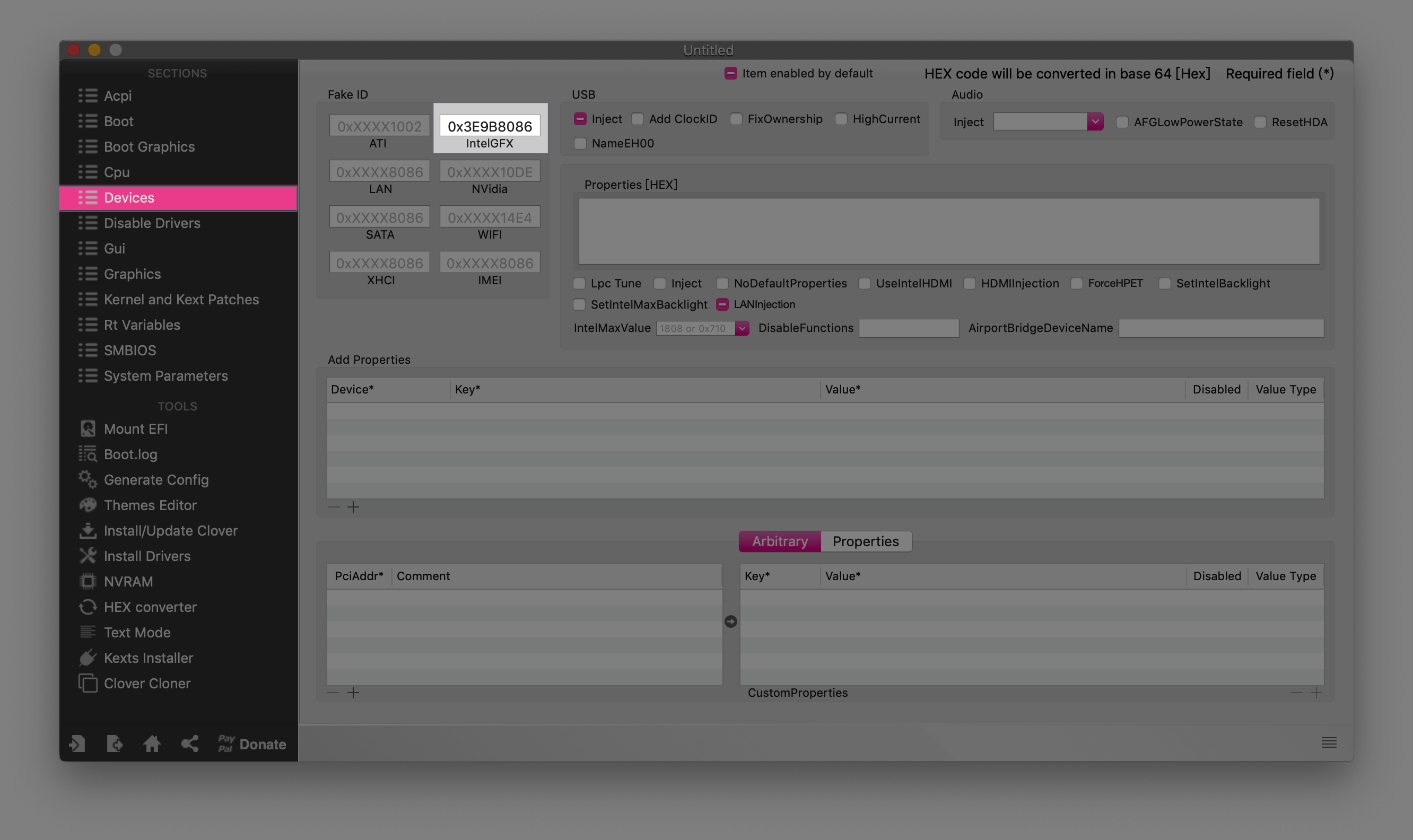Enable HDMIInjection checkbox

tap(969, 283)
